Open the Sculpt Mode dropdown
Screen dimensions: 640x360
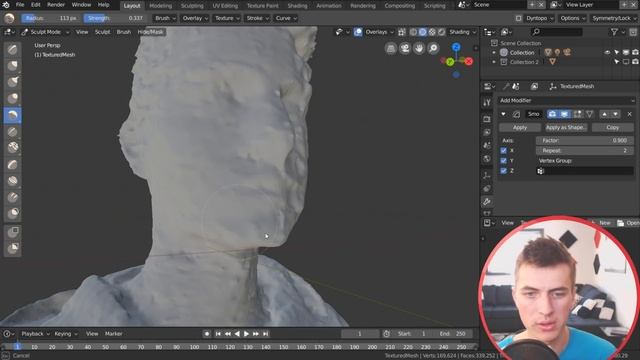(46, 32)
